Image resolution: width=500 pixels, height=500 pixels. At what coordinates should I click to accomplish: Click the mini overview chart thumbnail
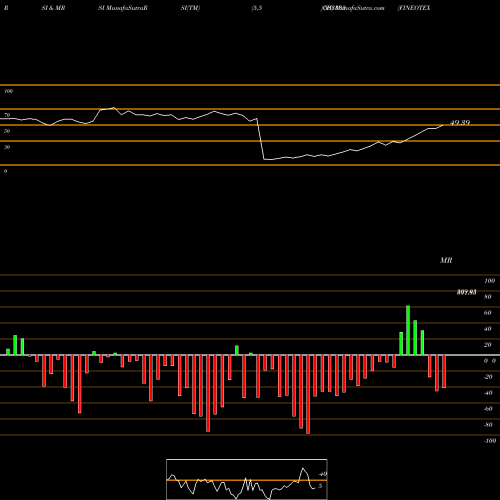tap(247, 479)
